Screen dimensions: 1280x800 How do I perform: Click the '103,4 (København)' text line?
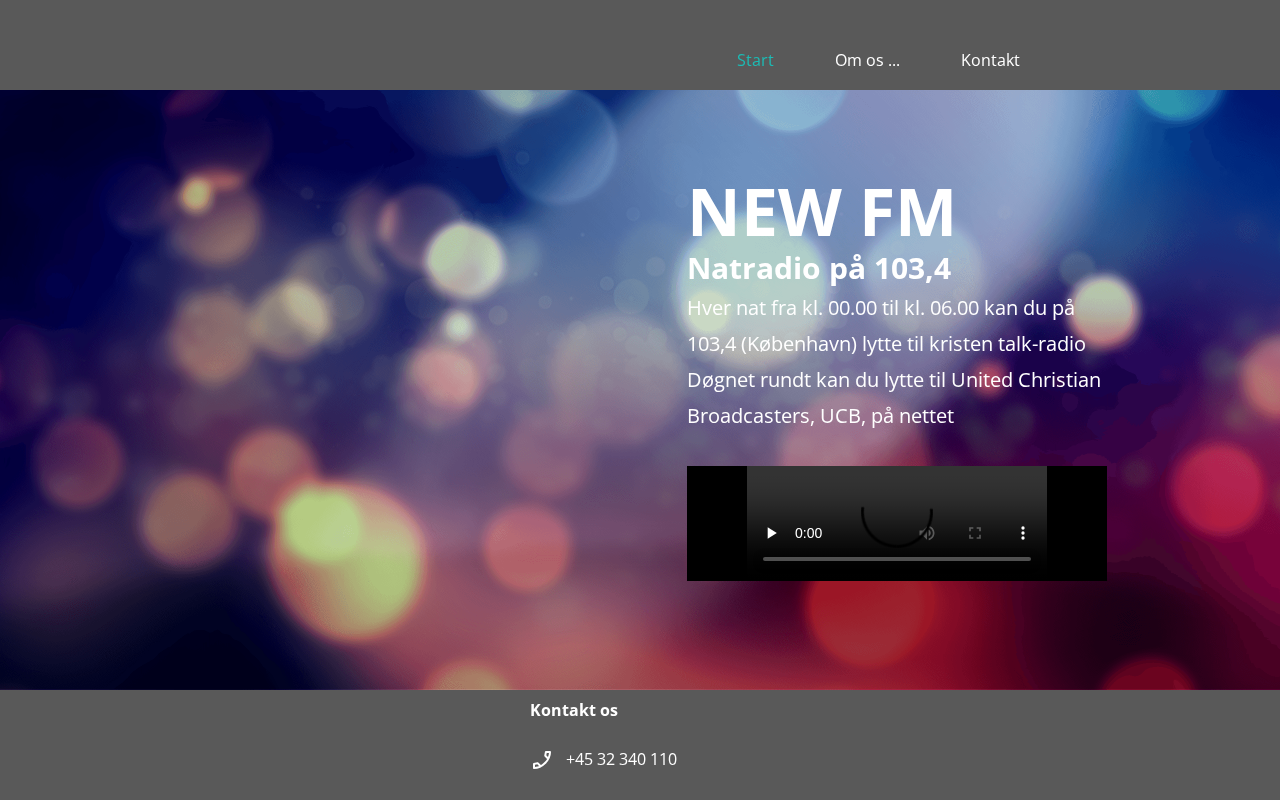(x=886, y=344)
